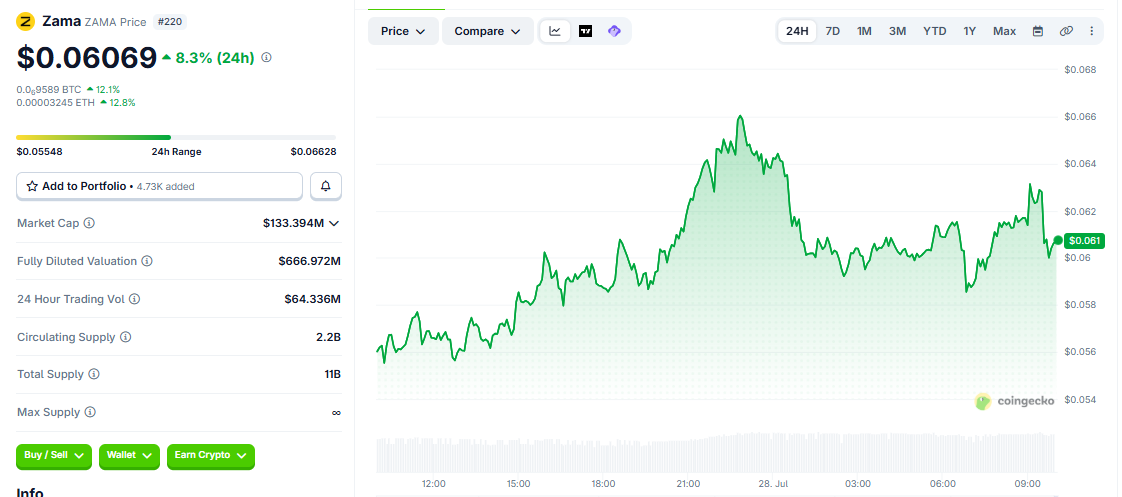
Task: Click the purple diamond chart icon
Action: (614, 31)
